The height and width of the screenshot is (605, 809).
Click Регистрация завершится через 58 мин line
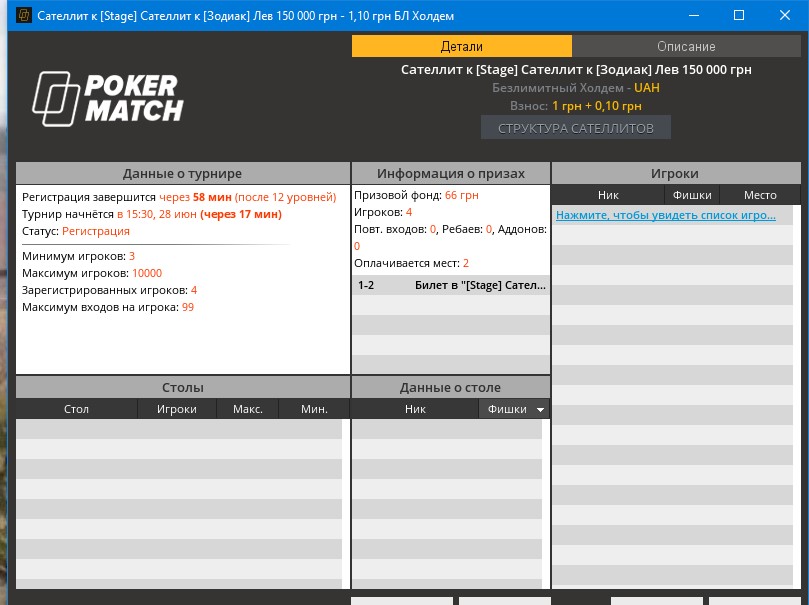[x=179, y=197]
